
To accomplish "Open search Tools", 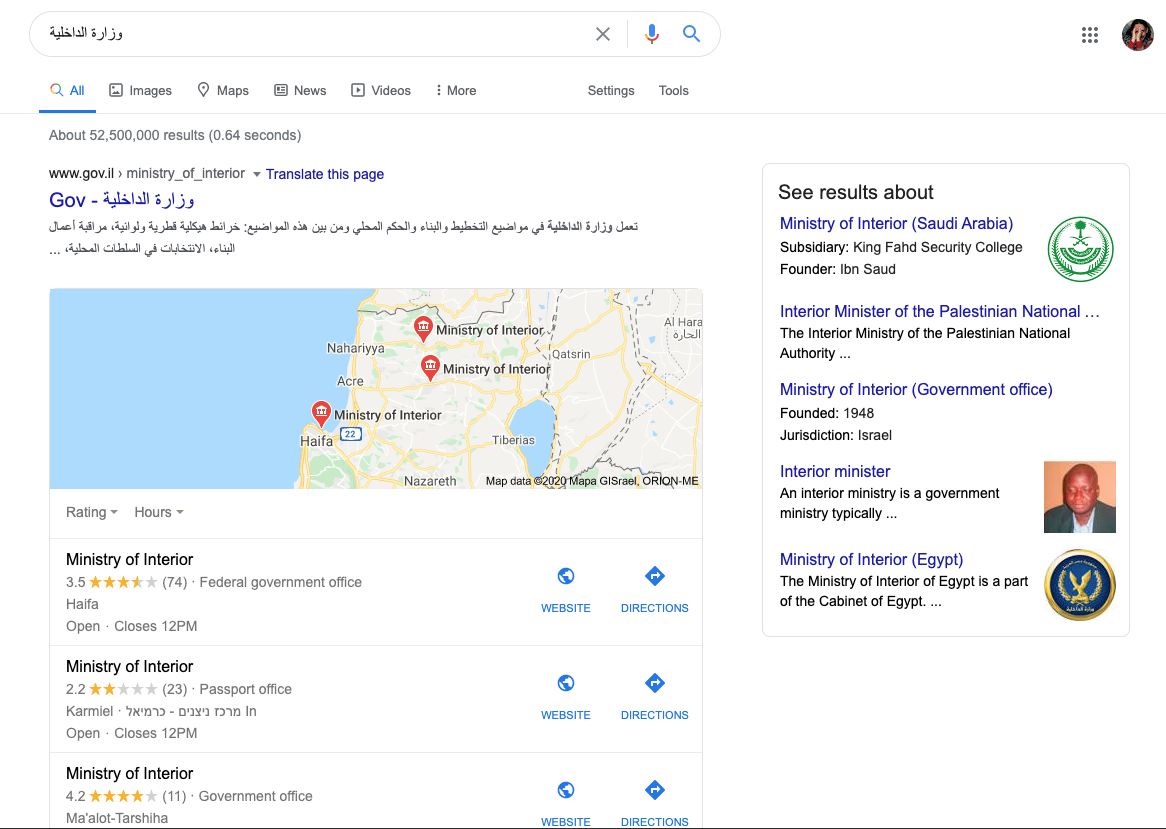I will point(674,91).
